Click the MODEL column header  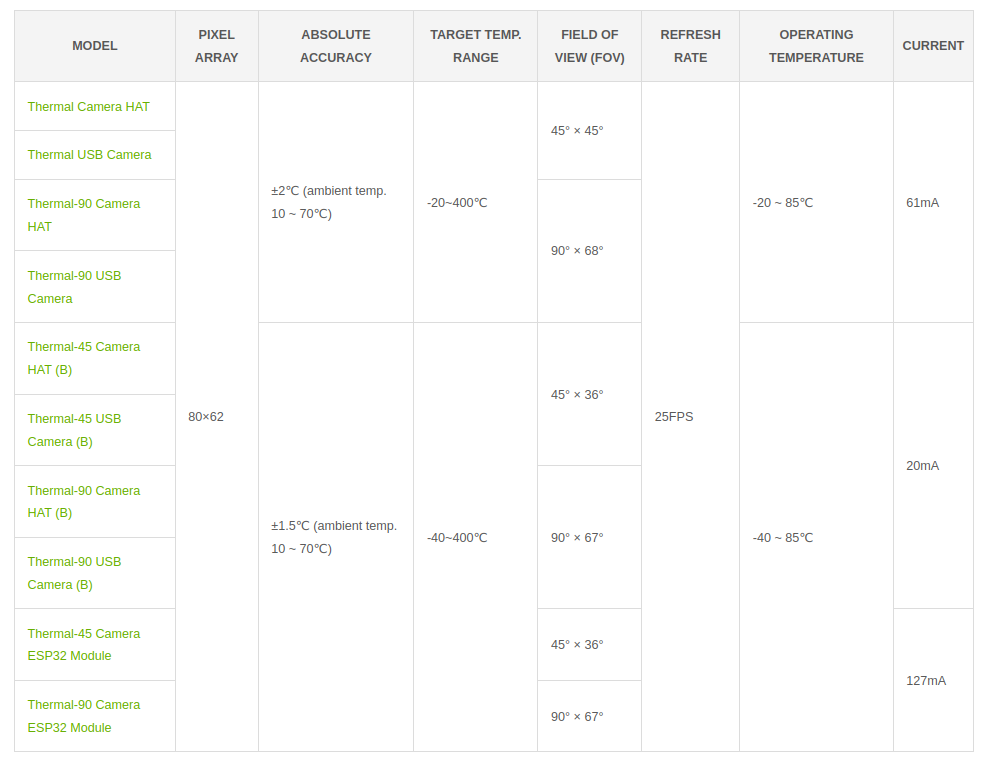[95, 46]
